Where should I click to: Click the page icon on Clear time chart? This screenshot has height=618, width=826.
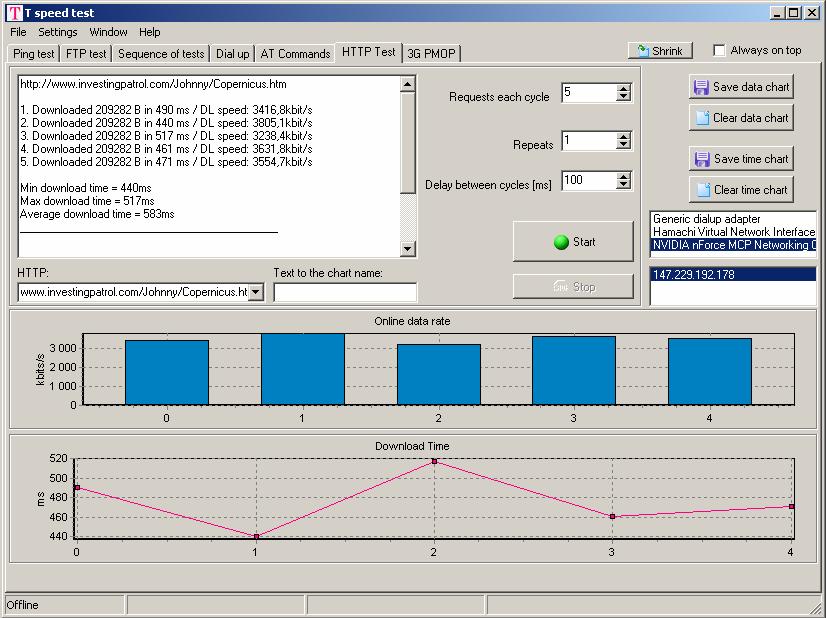(x=703, y=190)
